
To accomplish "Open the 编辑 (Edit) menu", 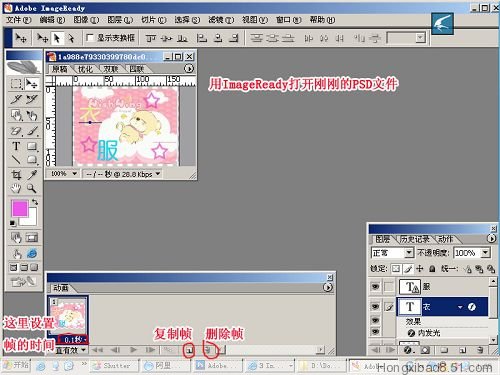I will (52, 20).
